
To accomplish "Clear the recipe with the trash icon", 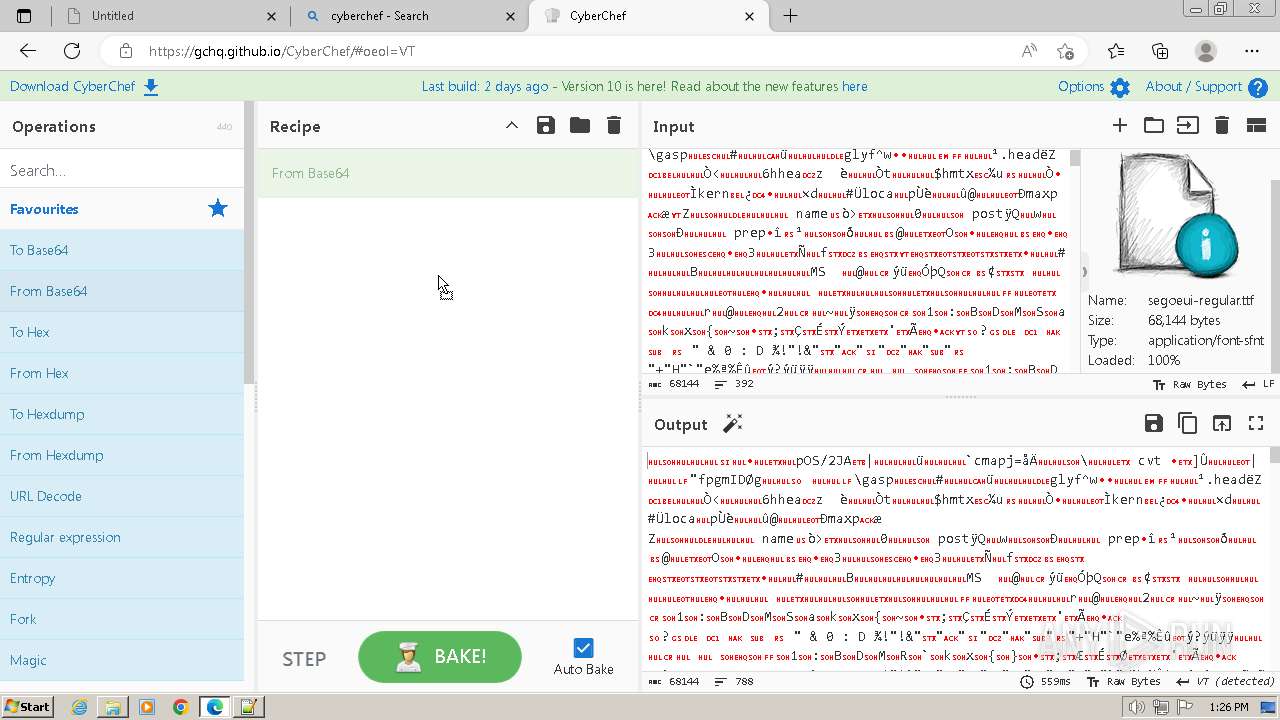I will tap(614, 125).
